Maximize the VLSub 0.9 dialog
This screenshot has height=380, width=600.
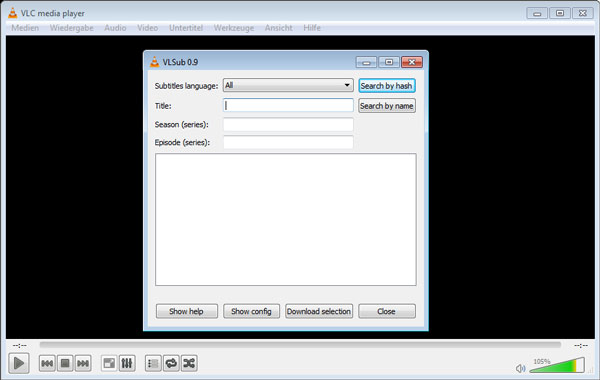pyautogui.click(x=389, y=62)
